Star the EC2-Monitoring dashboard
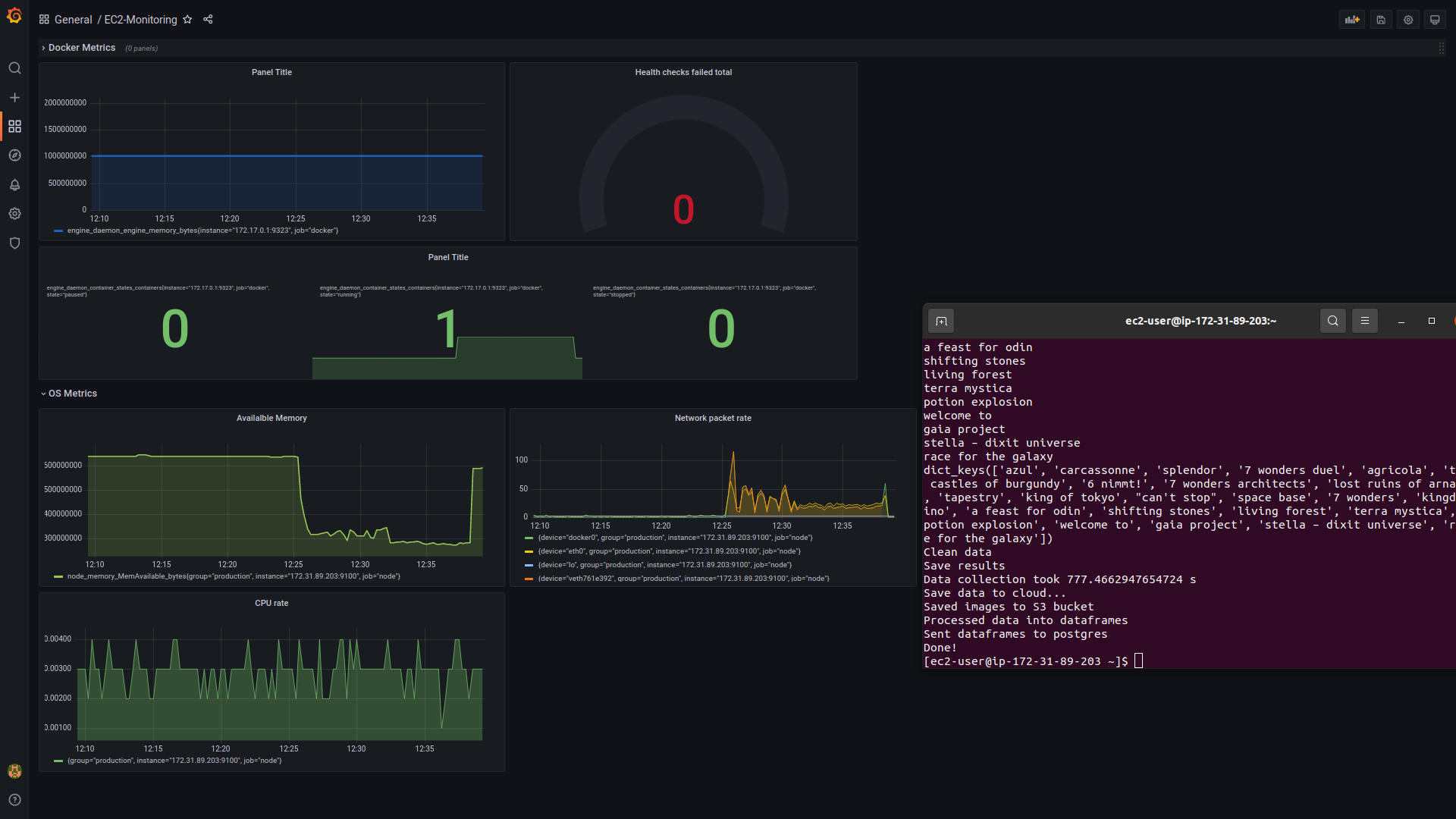 (x=187, y=20)
